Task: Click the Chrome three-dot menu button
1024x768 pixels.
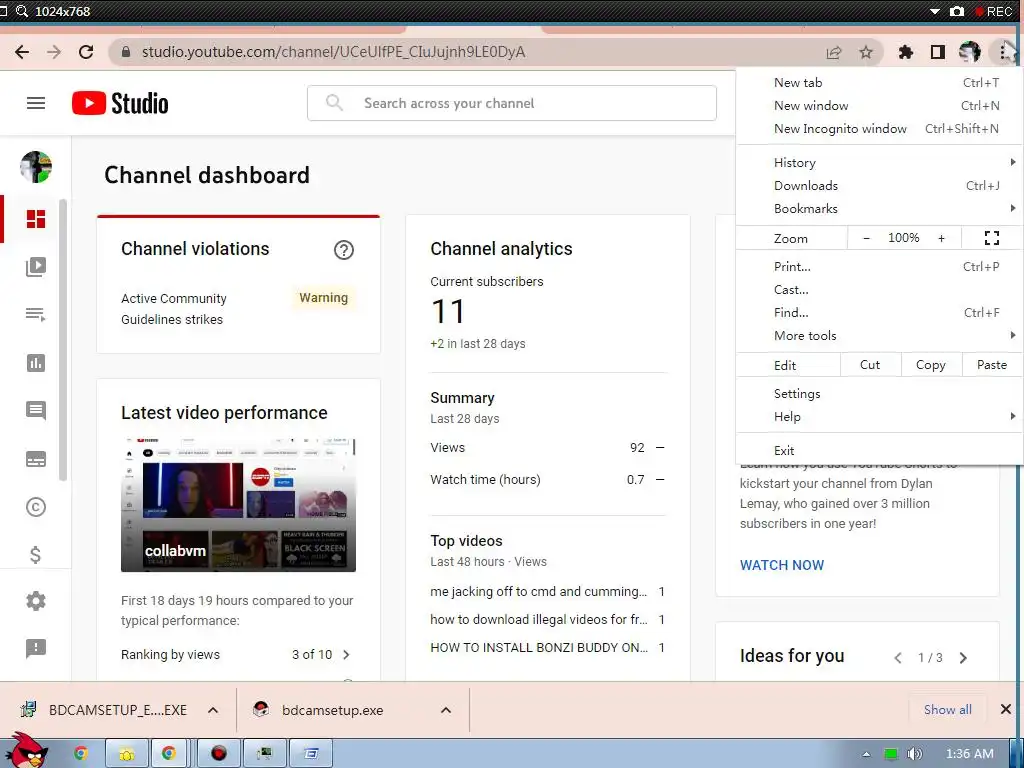Action: point(1004,52)
